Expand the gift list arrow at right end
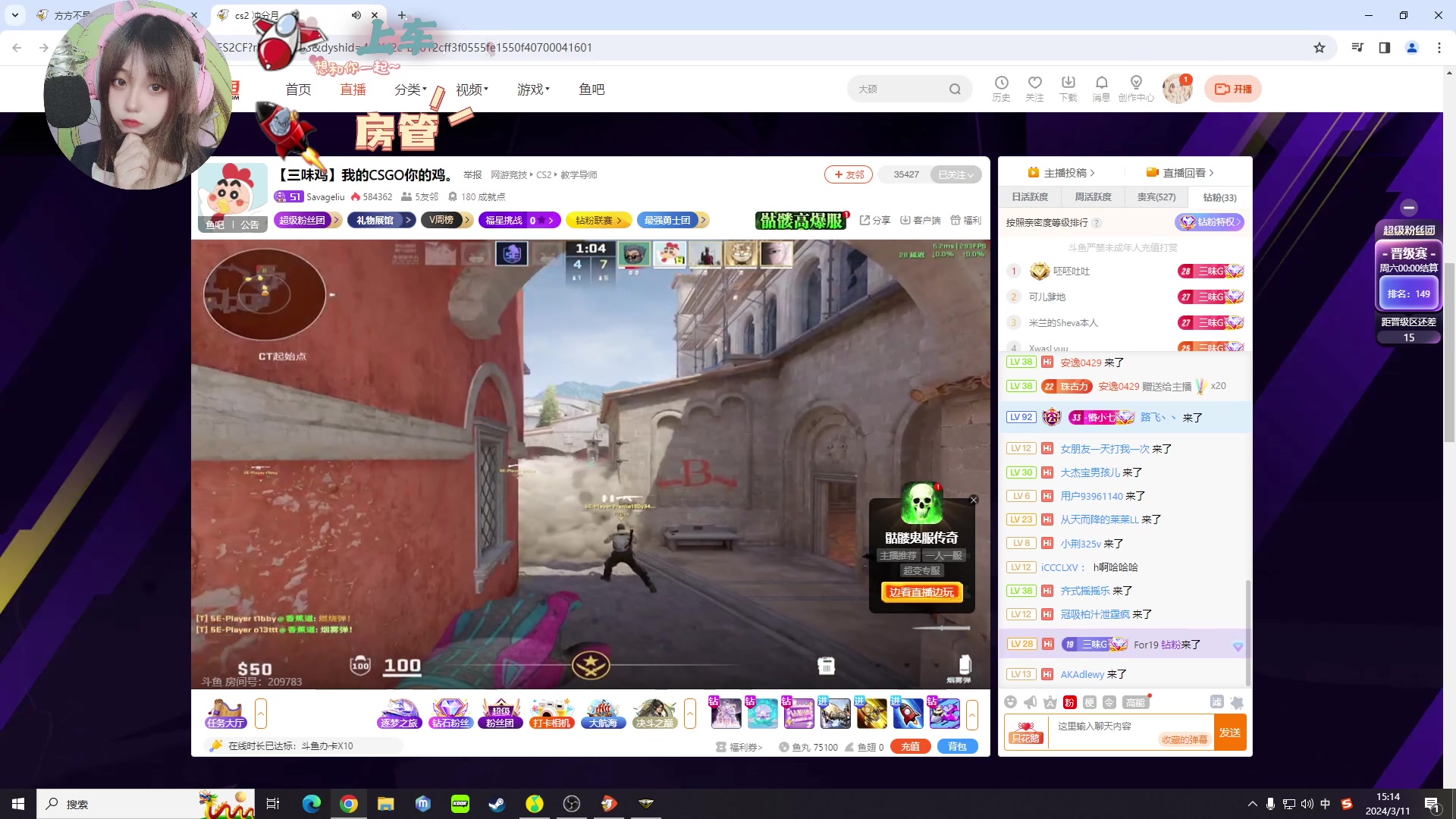This screenshot has width=1456, height=819. [x=972, y=714]
